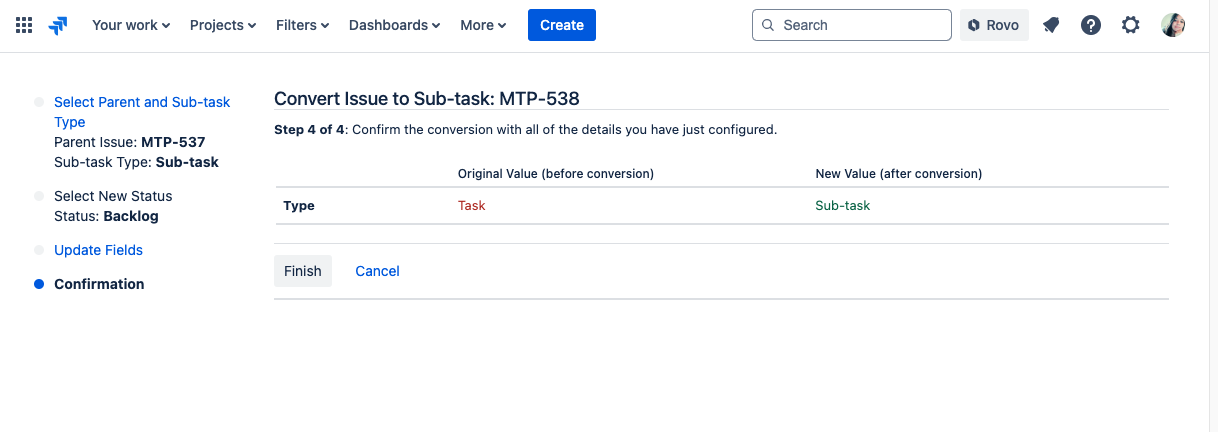Open the help question mark icon
The image size is (1218, 432).
click(1091, 25)
